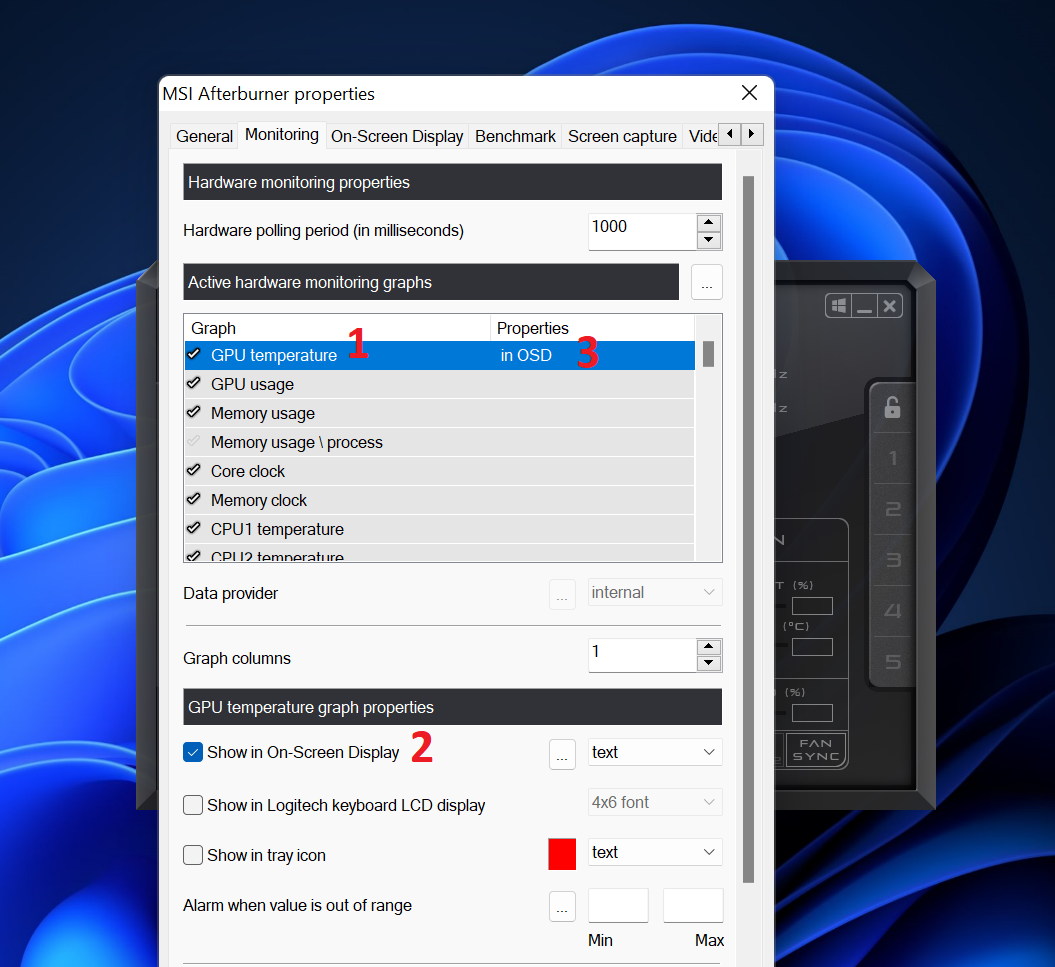Select profile slot 5 in Afterburner main window

pyautogui.click(x=893, y=662)
